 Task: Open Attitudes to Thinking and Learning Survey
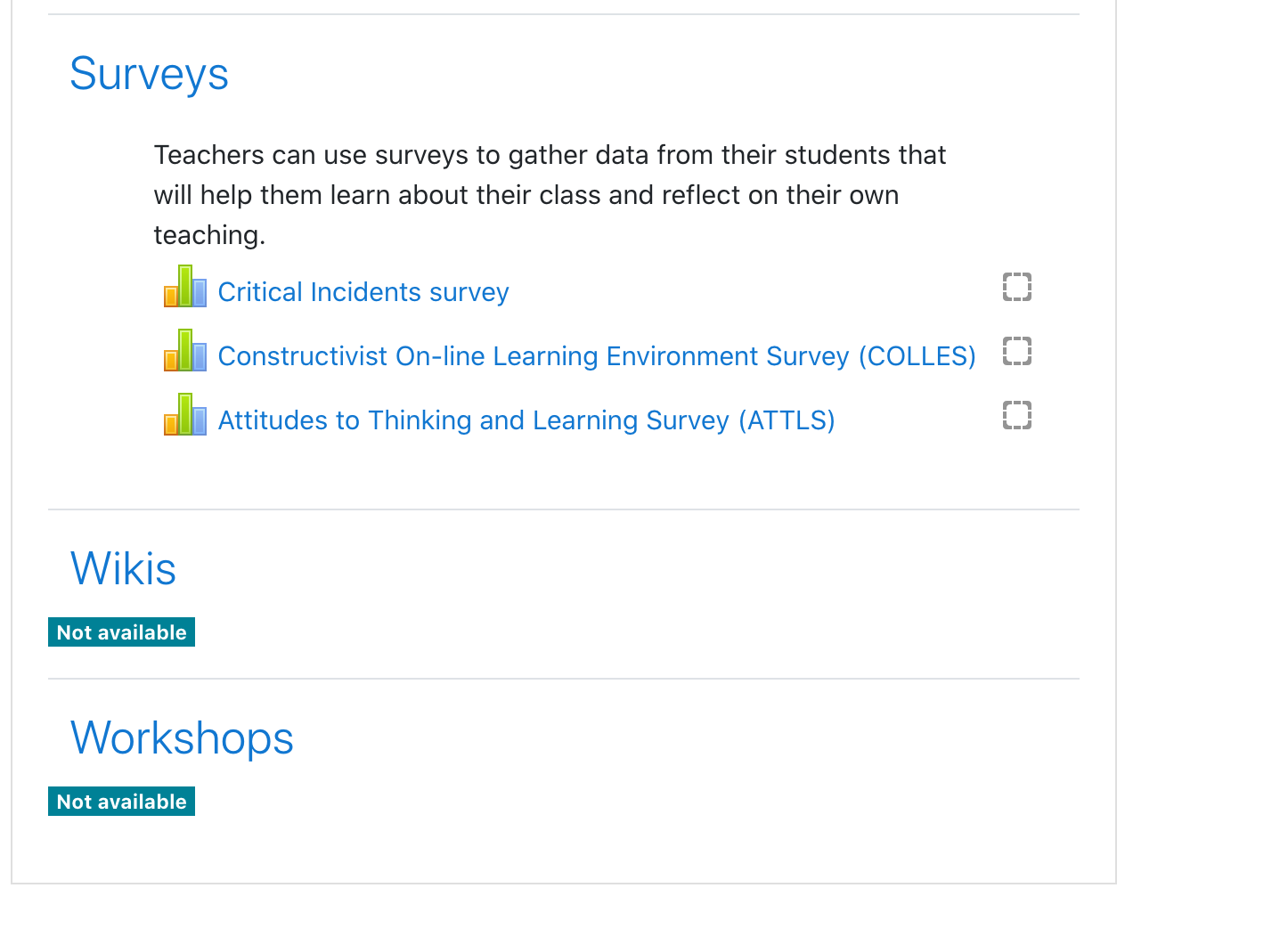click(x=526, y=420)
